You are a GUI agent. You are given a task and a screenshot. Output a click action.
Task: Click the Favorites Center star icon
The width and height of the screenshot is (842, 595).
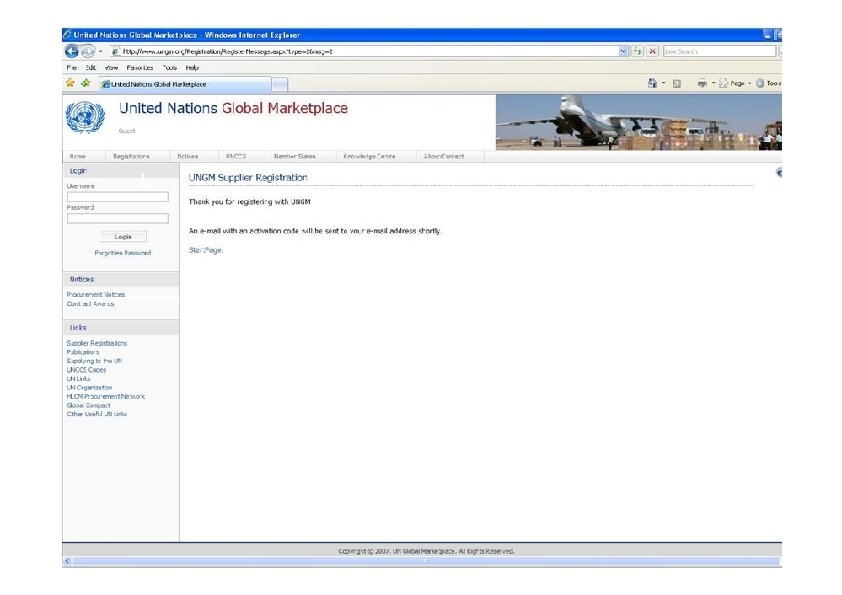(x=70, y=83)
